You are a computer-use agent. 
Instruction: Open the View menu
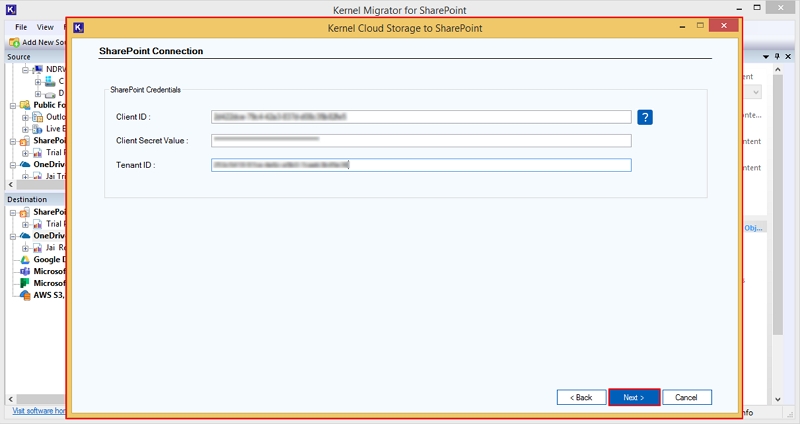tap(45, 27)
